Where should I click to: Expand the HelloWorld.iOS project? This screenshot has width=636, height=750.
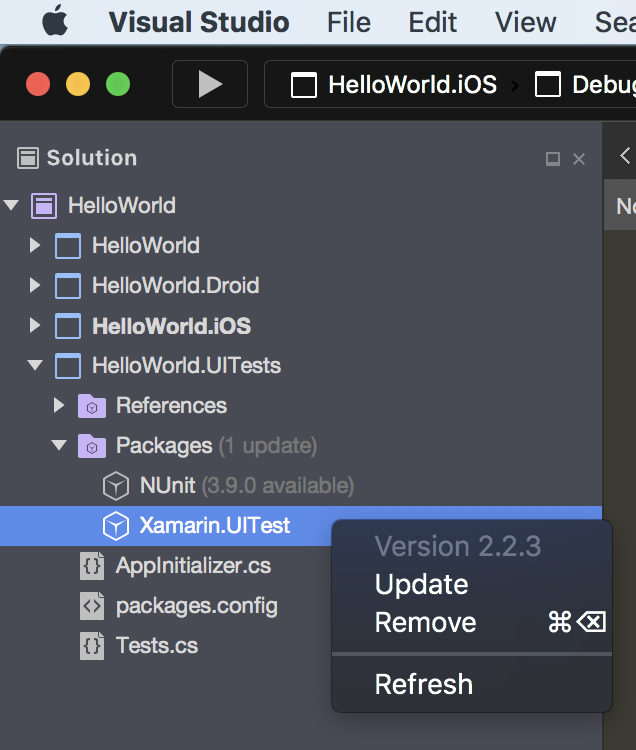[34, 325]
